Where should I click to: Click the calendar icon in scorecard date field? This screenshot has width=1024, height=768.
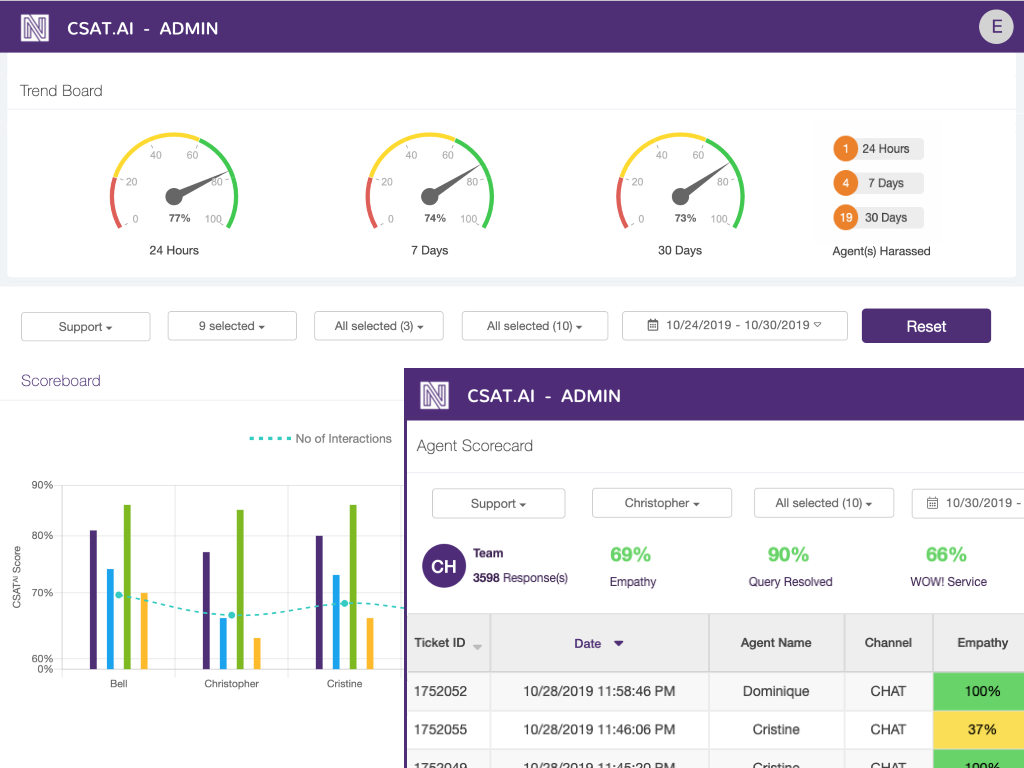(x=932, y=503)
